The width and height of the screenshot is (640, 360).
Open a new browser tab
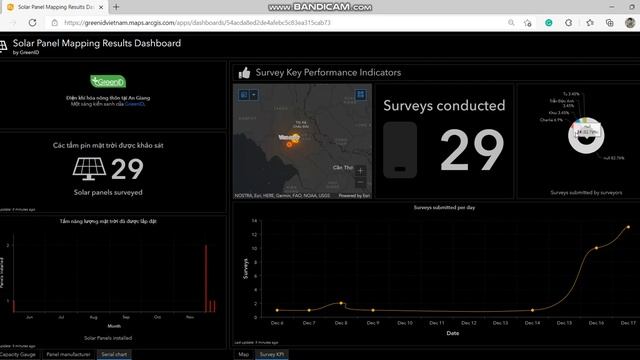(116, 7)
